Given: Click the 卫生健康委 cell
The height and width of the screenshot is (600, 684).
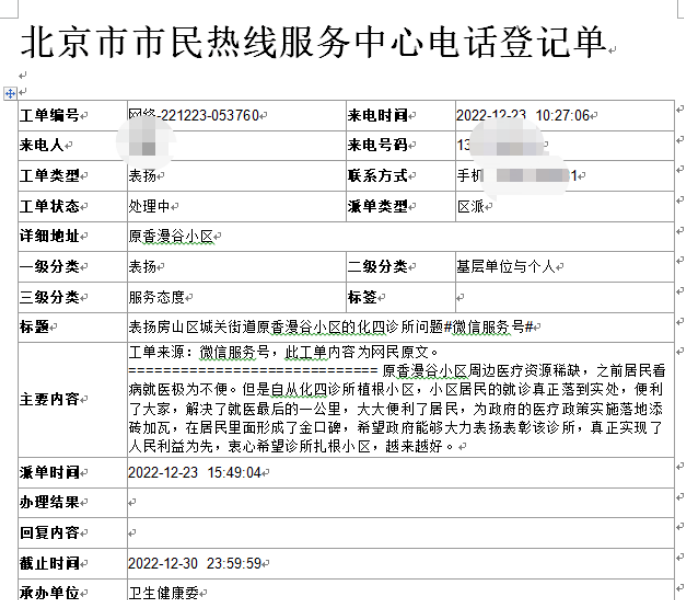Looking at the screenshot, I should pos(163,592).
